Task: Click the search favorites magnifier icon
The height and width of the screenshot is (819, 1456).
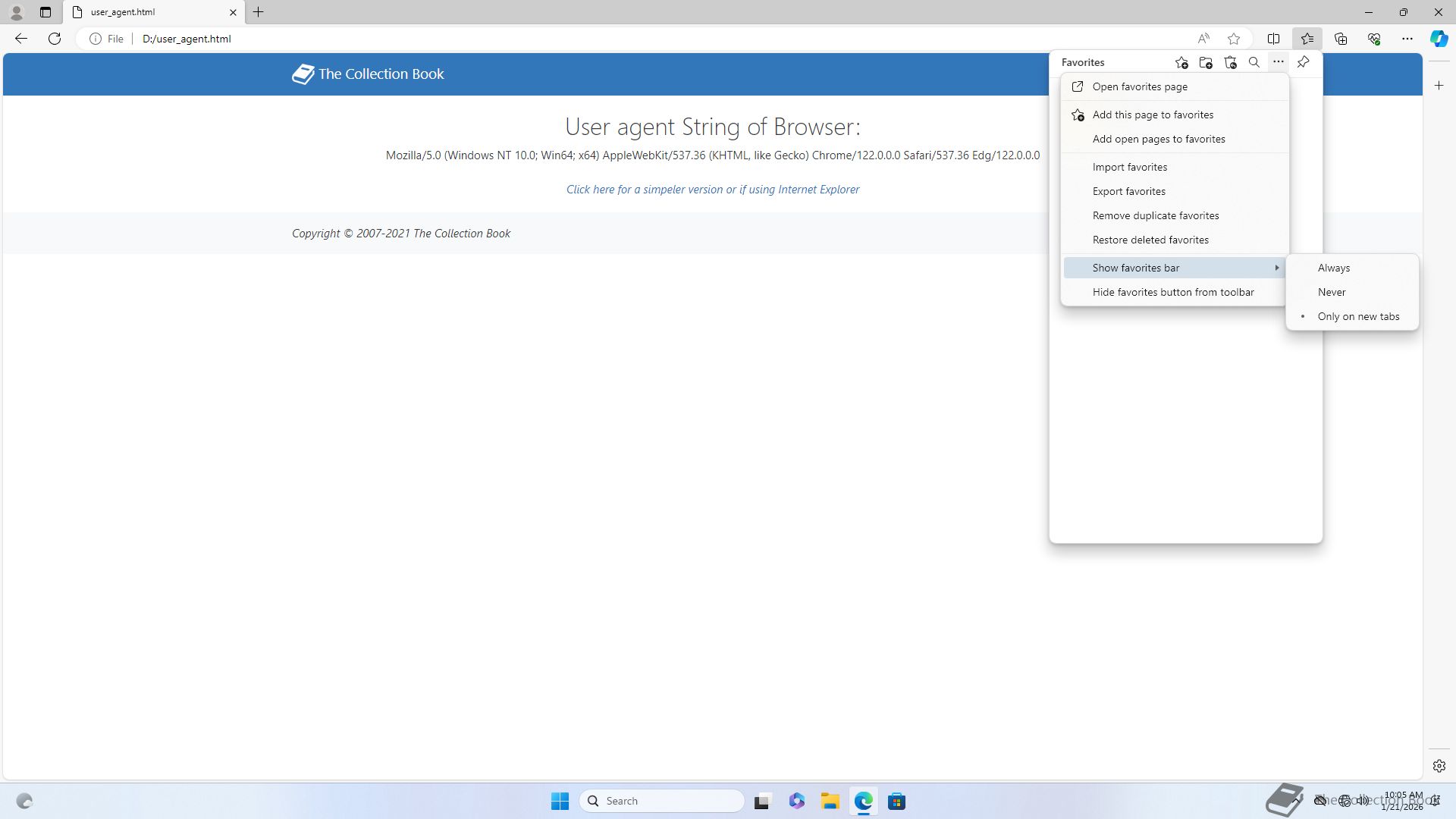Action: click(1254, 63)
